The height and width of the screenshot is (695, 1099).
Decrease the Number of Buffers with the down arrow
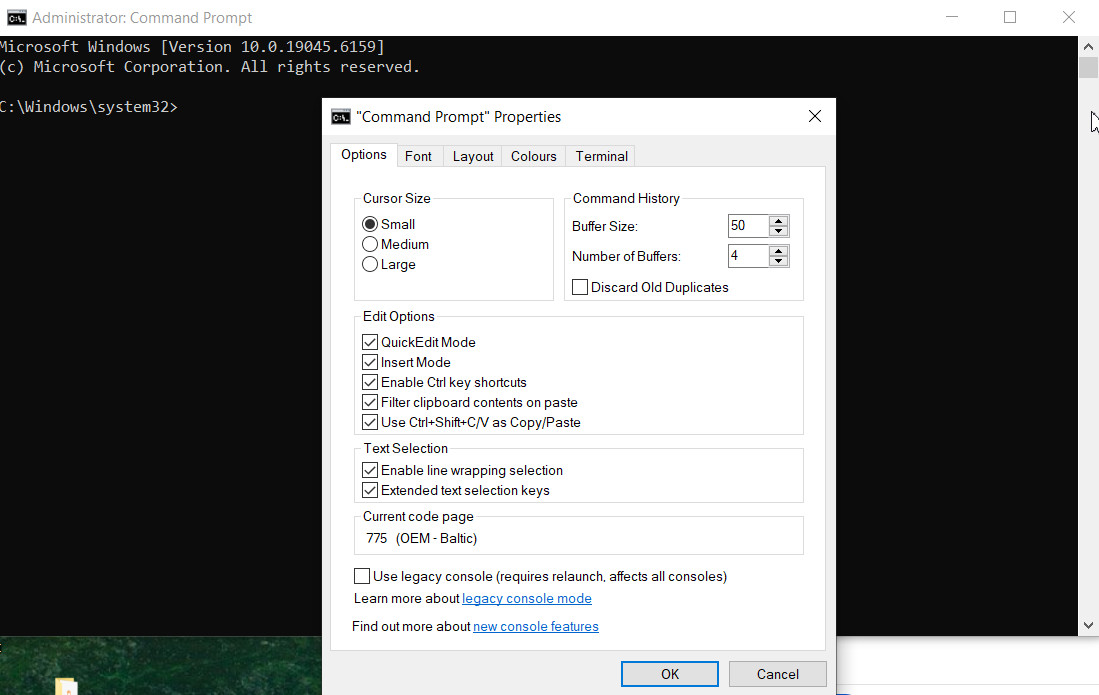coord(779,261)
